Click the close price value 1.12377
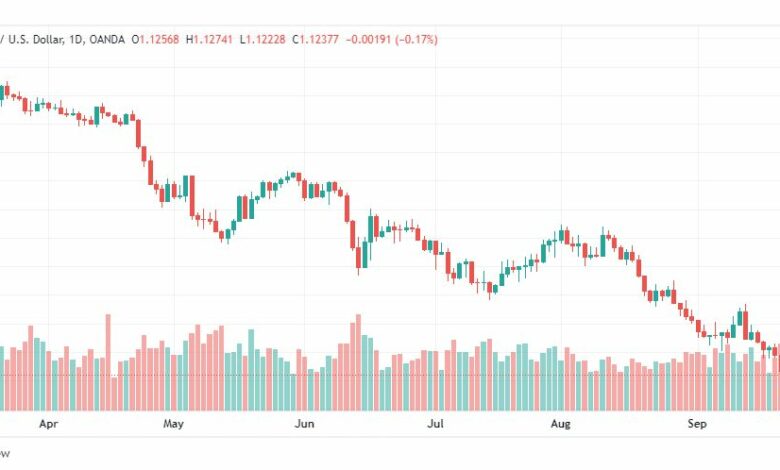The width and height of the screenshot is (780, 470). tap(319, 39)
